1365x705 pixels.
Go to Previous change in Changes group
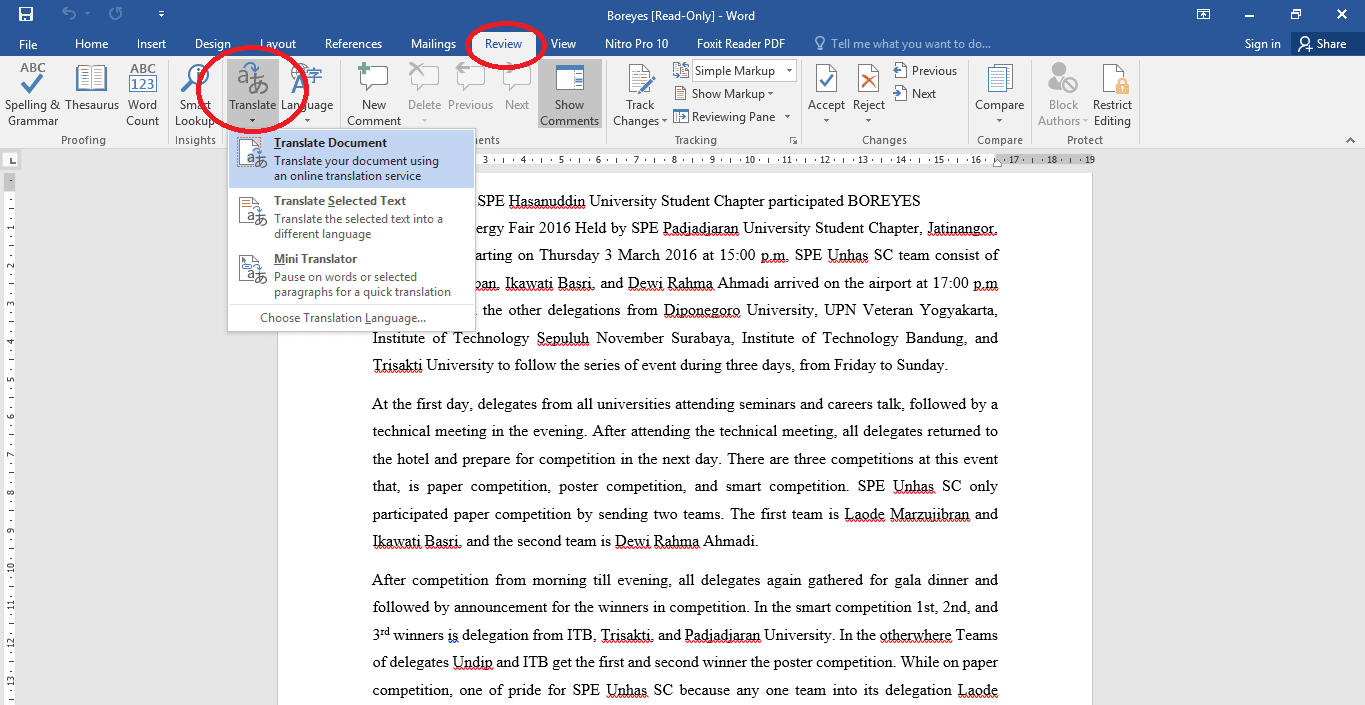point(925,71)
